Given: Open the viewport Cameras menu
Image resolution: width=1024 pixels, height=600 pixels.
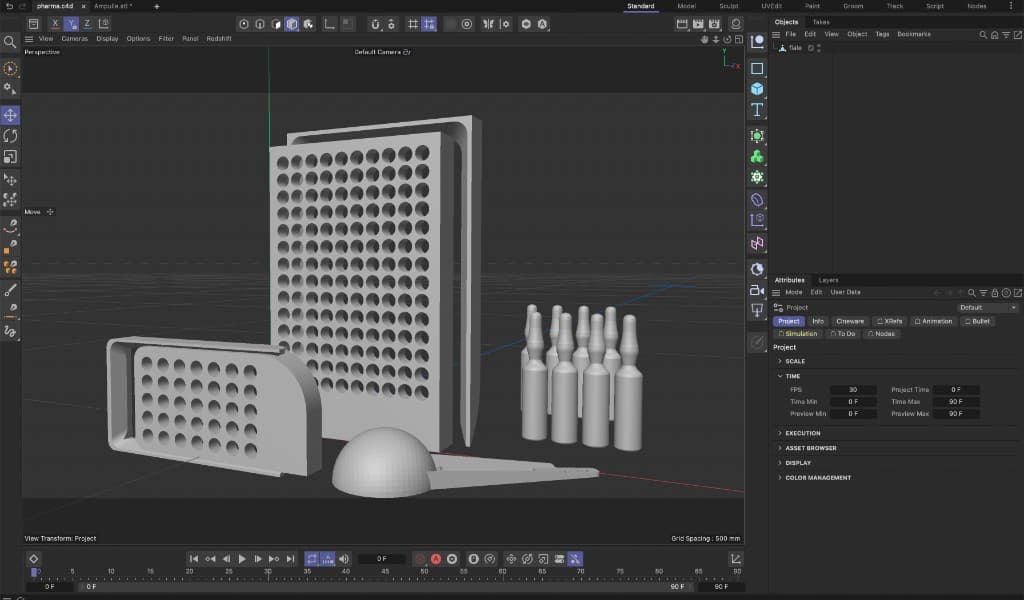Looking at the screenshot, I should [74, 39].
